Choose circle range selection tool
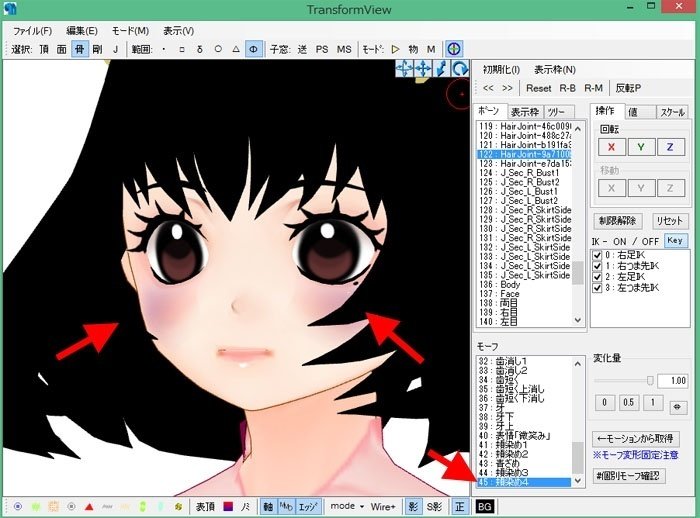This screenshot has width=700, height=518. (x=218, y=49)
